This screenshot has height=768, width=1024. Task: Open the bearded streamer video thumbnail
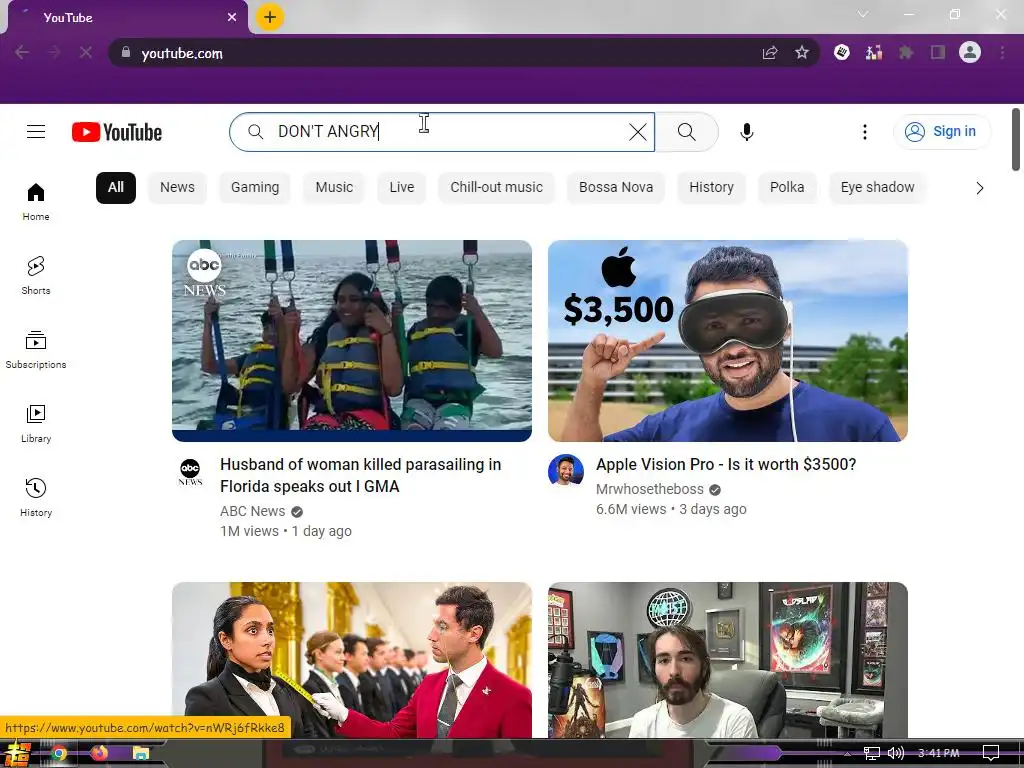(728, 660)
